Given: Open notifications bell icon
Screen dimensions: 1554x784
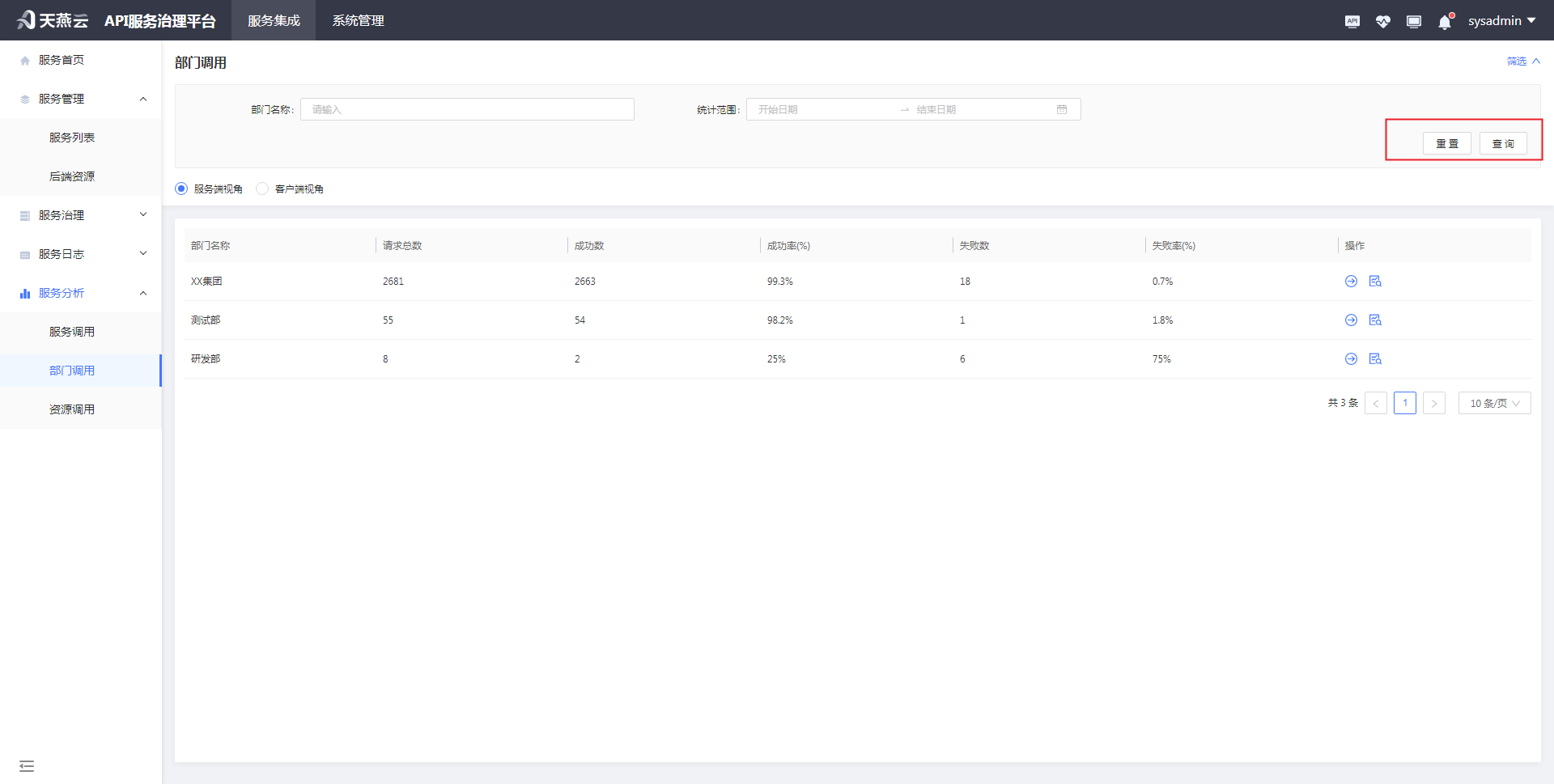Looking at the screenshot, I should click(x=1445, y=22).
